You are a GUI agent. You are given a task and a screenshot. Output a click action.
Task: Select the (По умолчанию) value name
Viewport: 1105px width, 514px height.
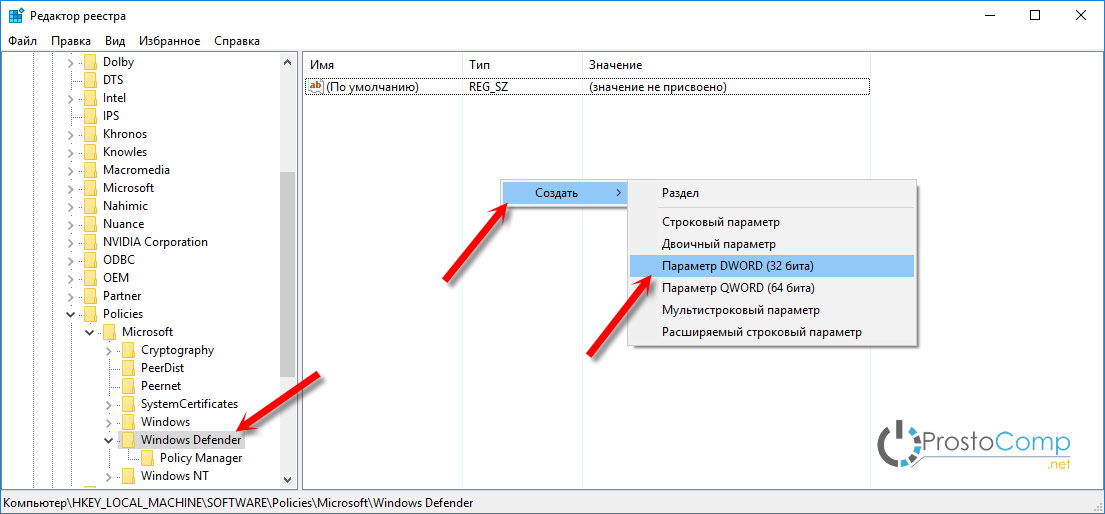tap(372, 87)
